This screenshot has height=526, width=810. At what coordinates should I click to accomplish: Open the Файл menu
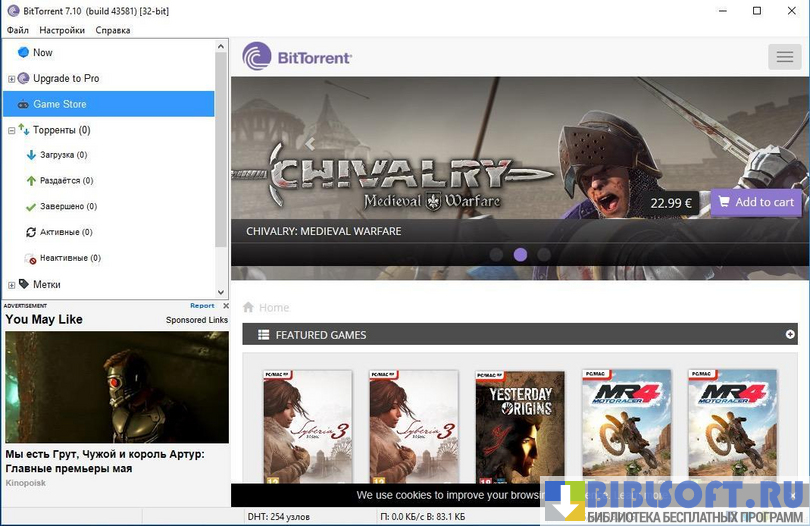(17, 30)
